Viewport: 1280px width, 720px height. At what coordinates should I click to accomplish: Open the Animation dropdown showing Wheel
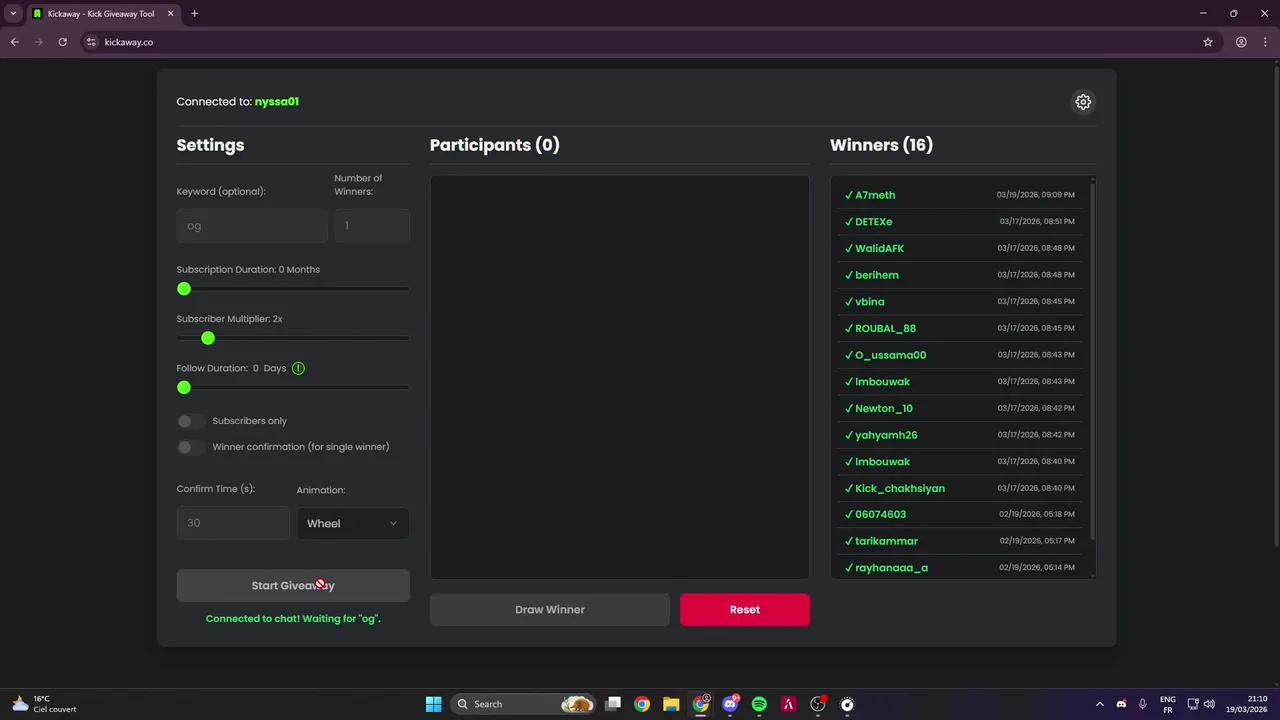pyautogui.click(x=353, y=523)
